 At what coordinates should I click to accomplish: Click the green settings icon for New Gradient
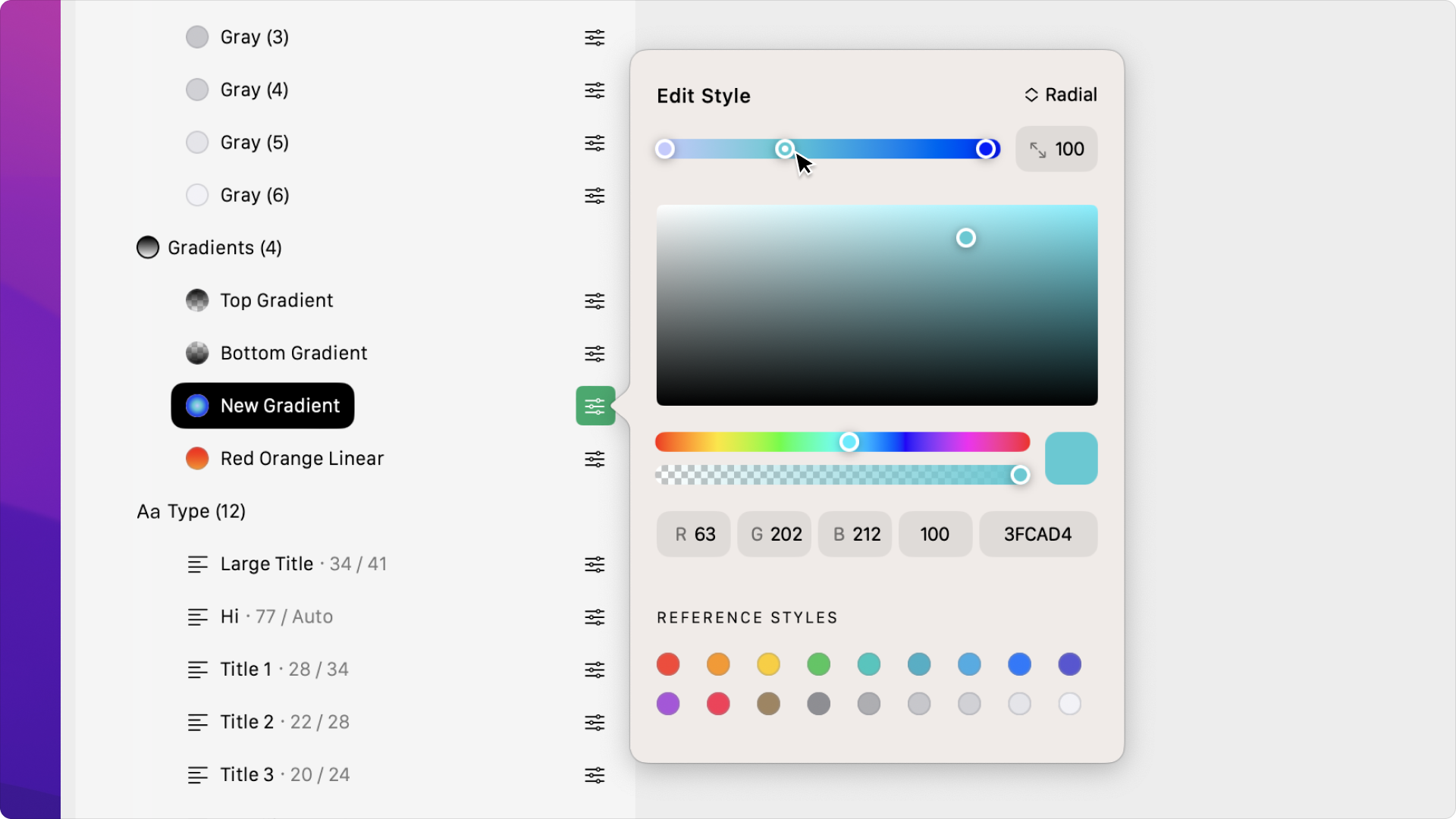coord(595,406)
